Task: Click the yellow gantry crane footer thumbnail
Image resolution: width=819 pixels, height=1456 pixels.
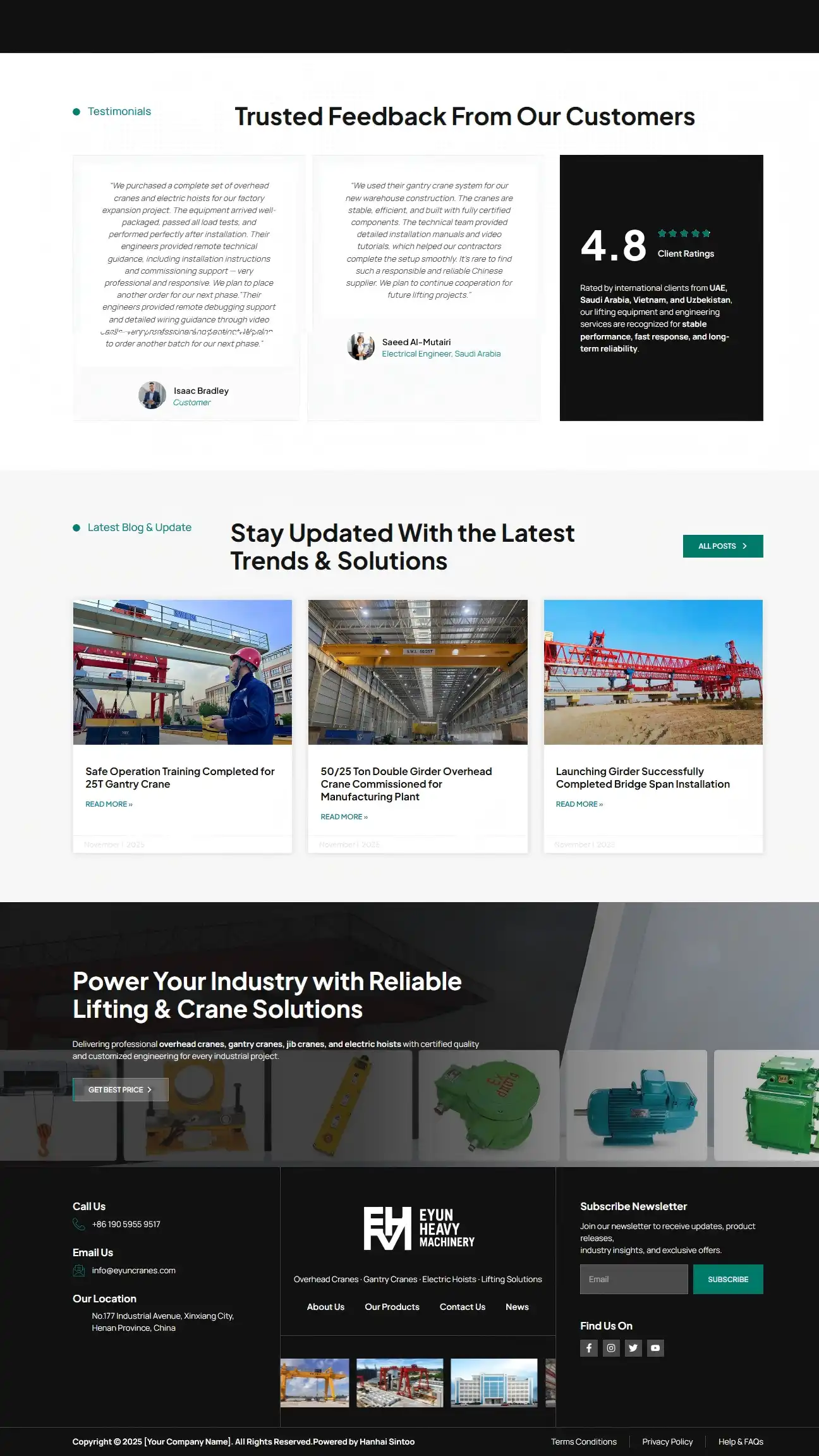Action: [x=315, y=1383]
